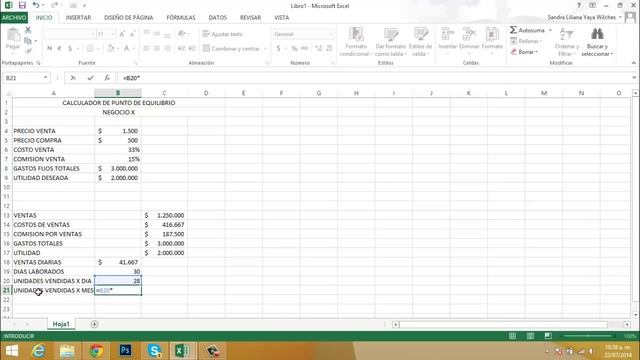Open the font size dropdown
This screenshot has width=640, height=360.
click(x=113, y=34)
